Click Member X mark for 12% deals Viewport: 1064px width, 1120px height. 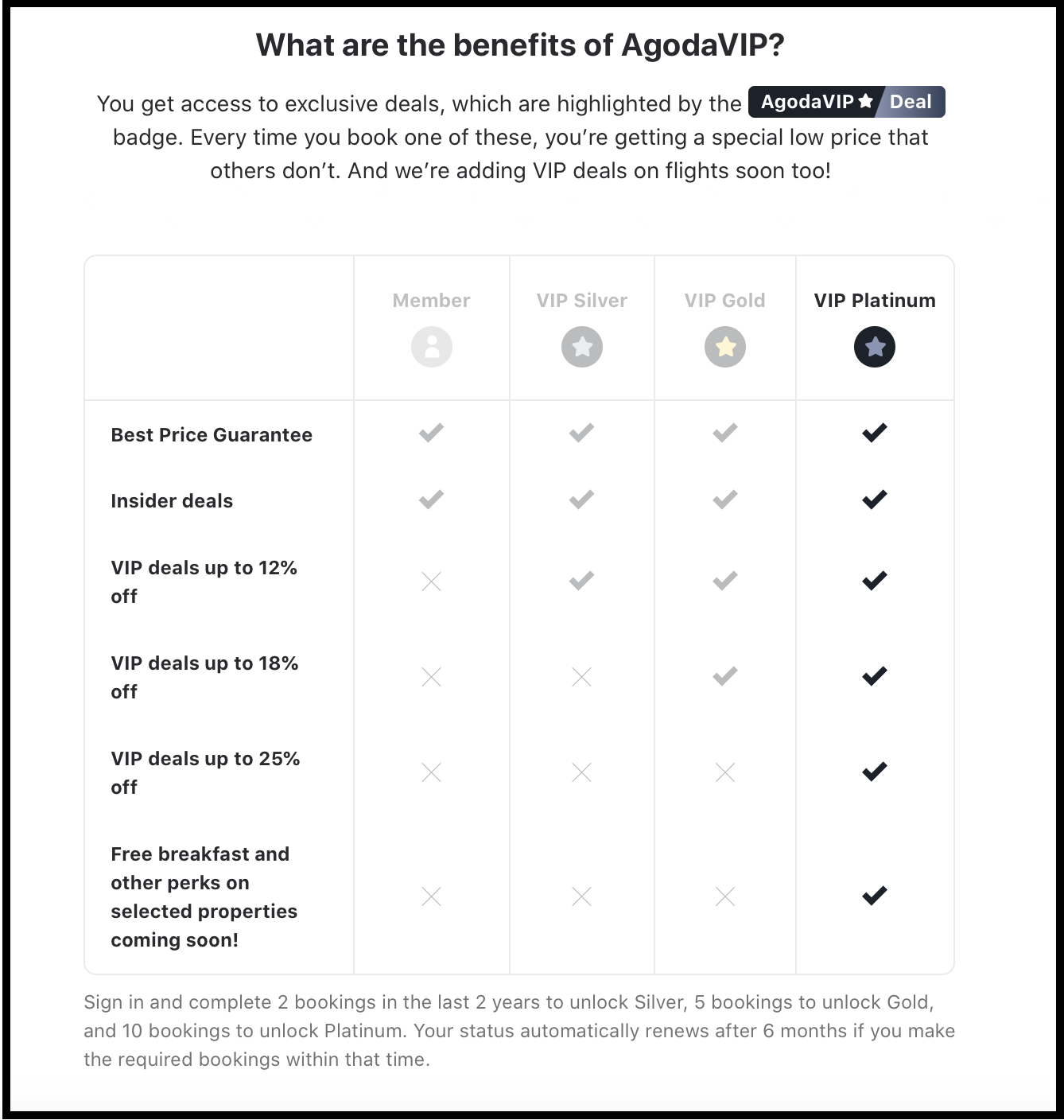(x=432, y=581)
